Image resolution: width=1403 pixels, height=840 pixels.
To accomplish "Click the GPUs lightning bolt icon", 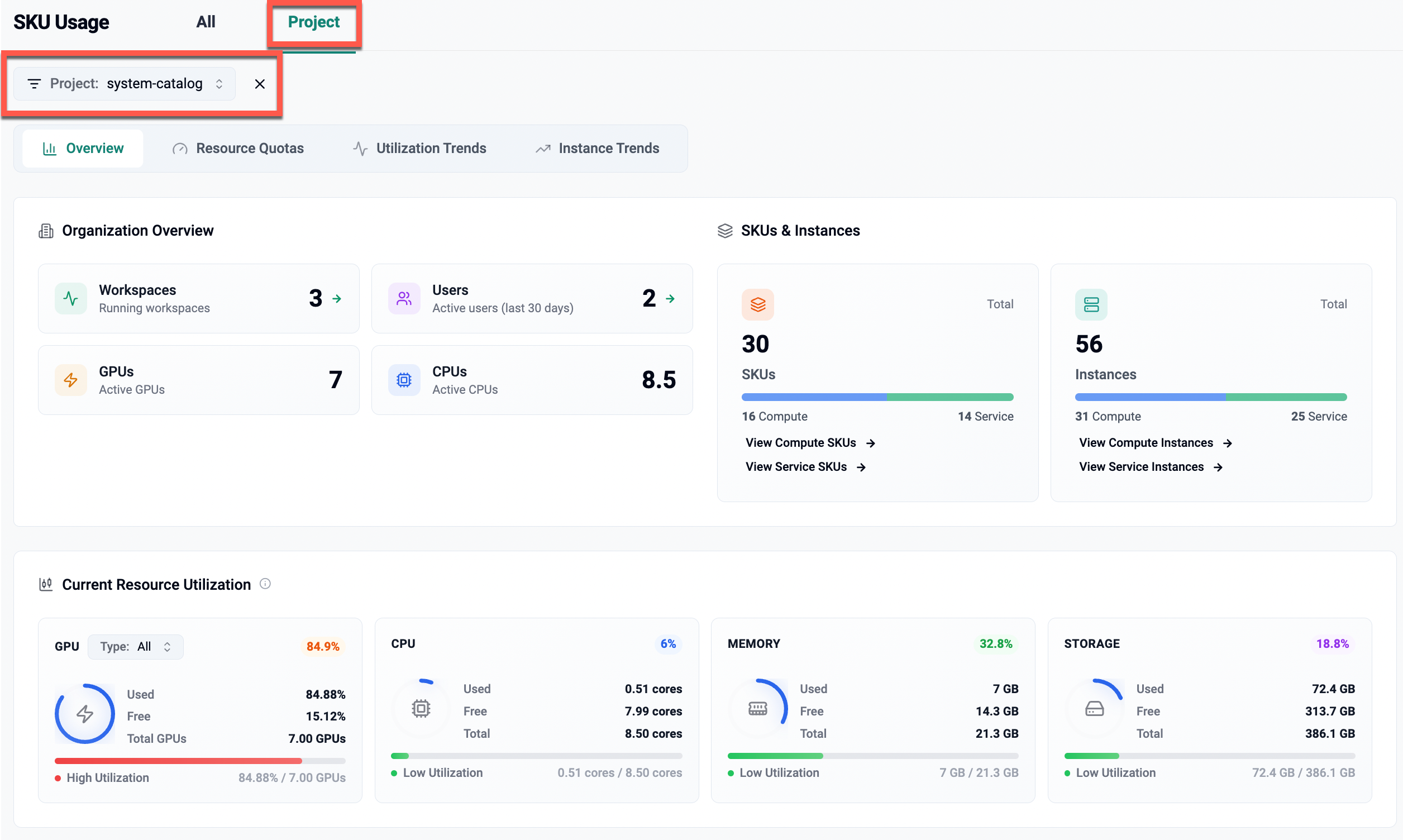I will coord(71,380).
